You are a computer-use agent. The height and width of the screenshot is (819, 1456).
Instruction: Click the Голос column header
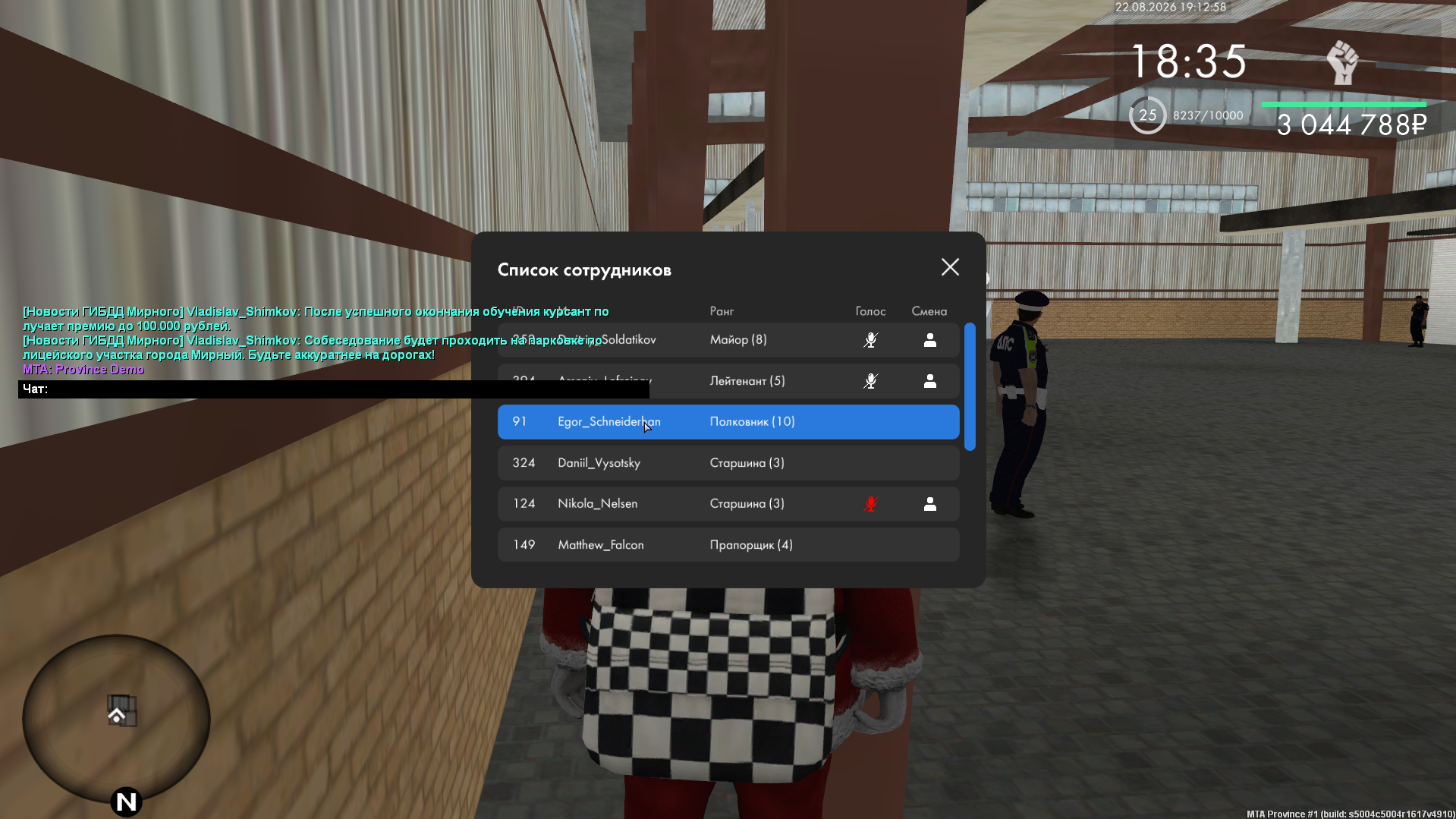pos(870,311)
